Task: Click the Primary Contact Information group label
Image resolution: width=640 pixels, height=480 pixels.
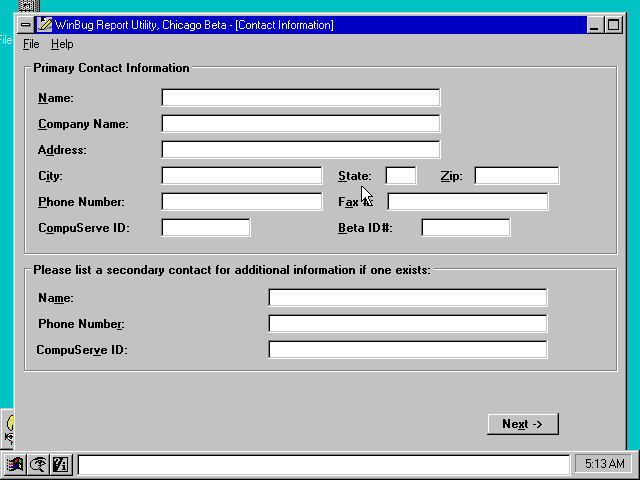Action: pyautogui.click(x=111, y=68)
